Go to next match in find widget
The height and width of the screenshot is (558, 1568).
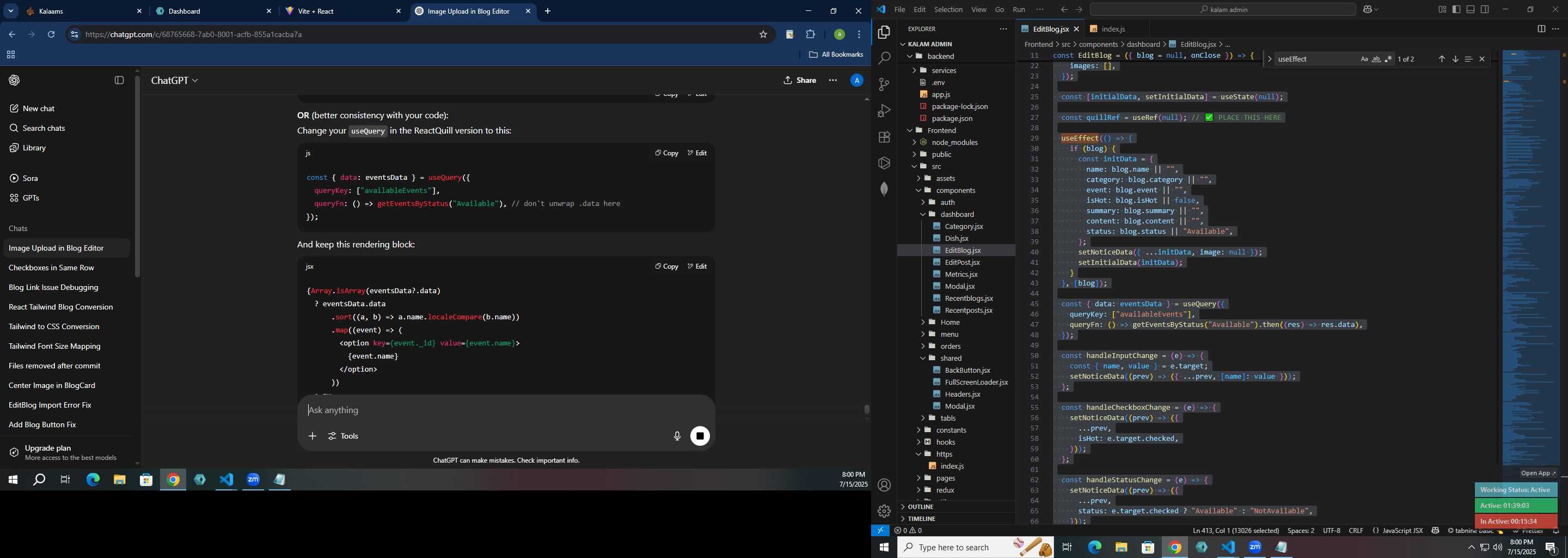1455,59
